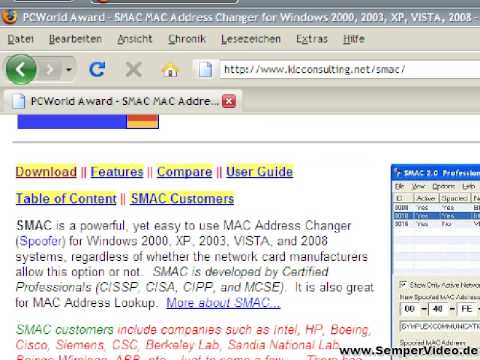Open the Datei menu
Screen dimensions: 480x360
pos(21,39)
